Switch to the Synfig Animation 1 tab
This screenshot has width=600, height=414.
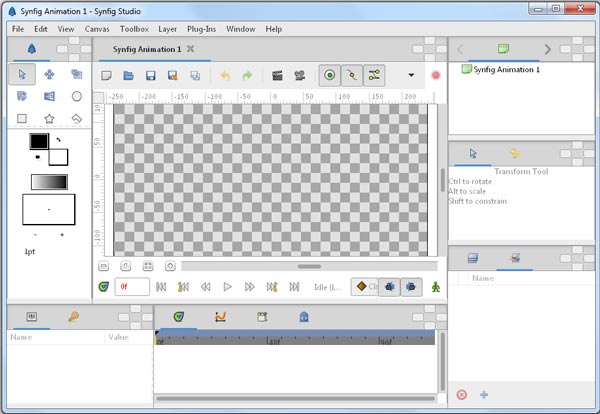[147, 49]
